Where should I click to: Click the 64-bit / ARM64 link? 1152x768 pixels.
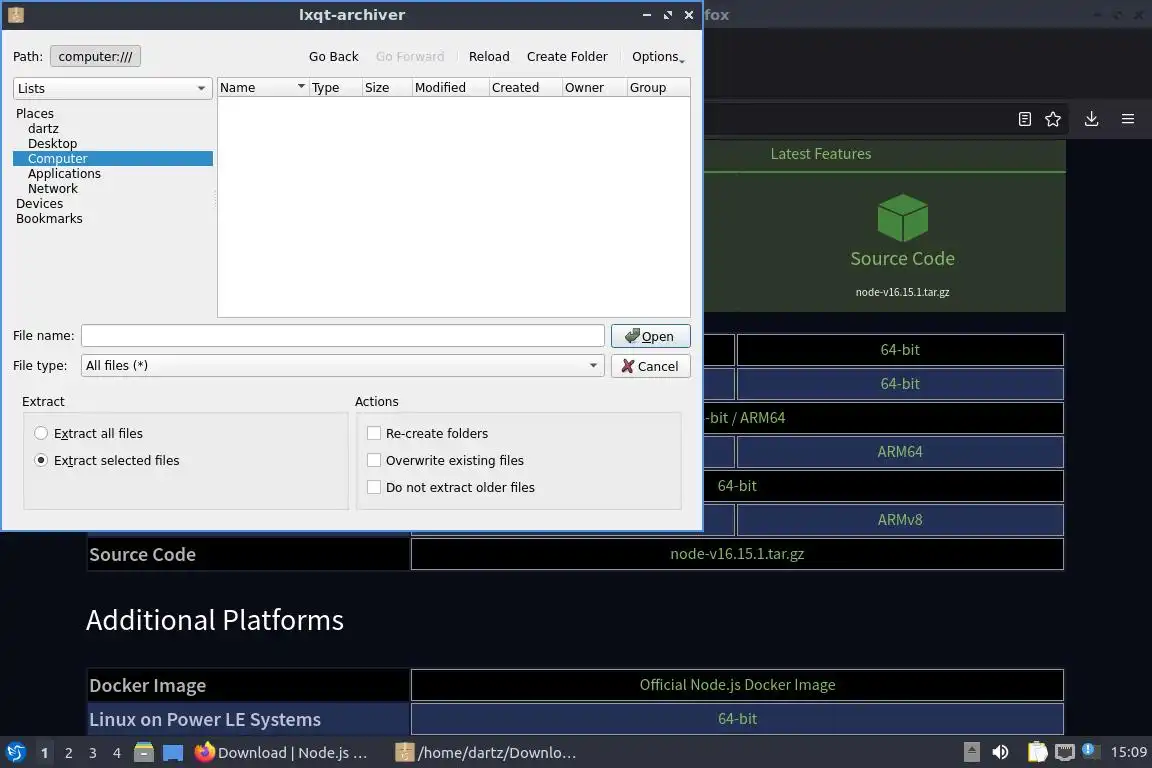[x=744, y=418]
